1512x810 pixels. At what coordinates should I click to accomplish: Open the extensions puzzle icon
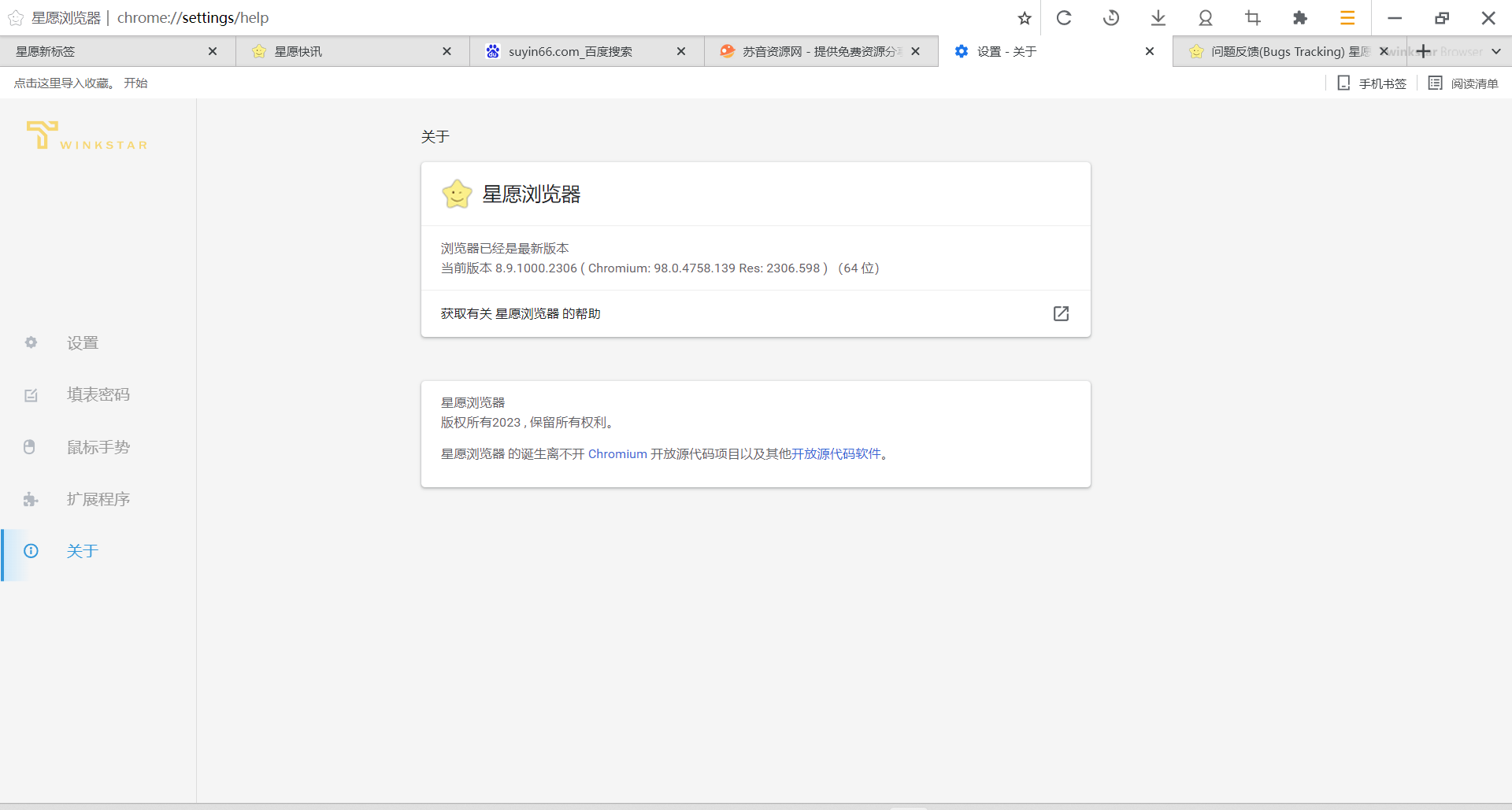tap(1300, 17)
